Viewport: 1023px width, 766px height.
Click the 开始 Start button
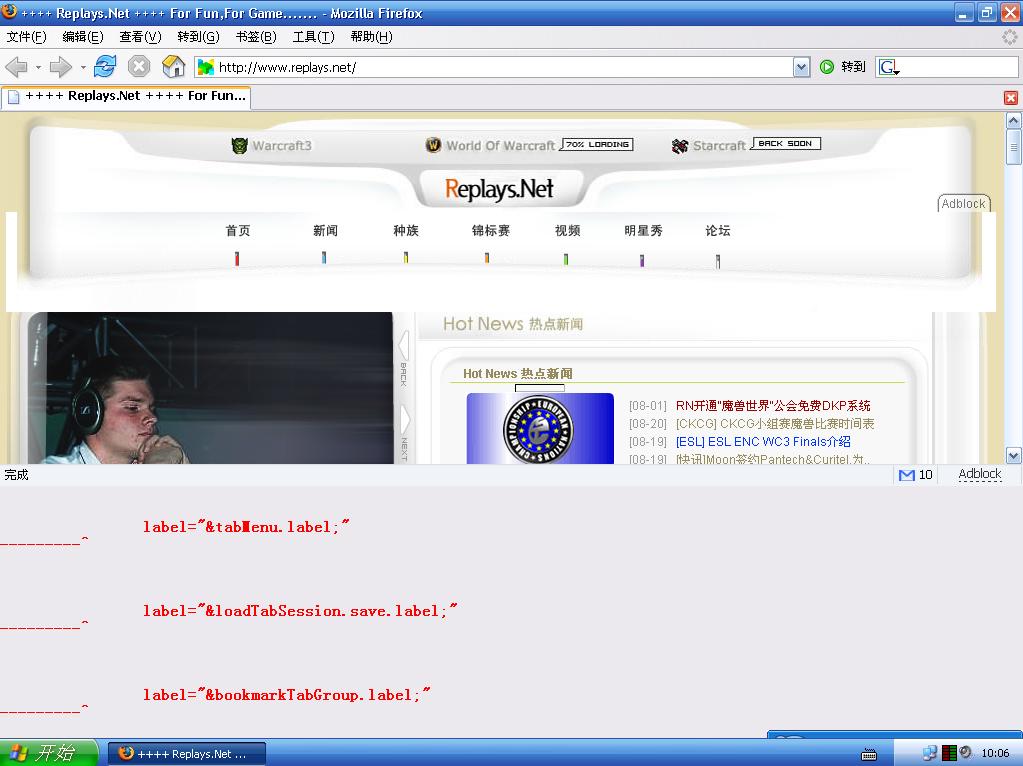pos(49,753)
